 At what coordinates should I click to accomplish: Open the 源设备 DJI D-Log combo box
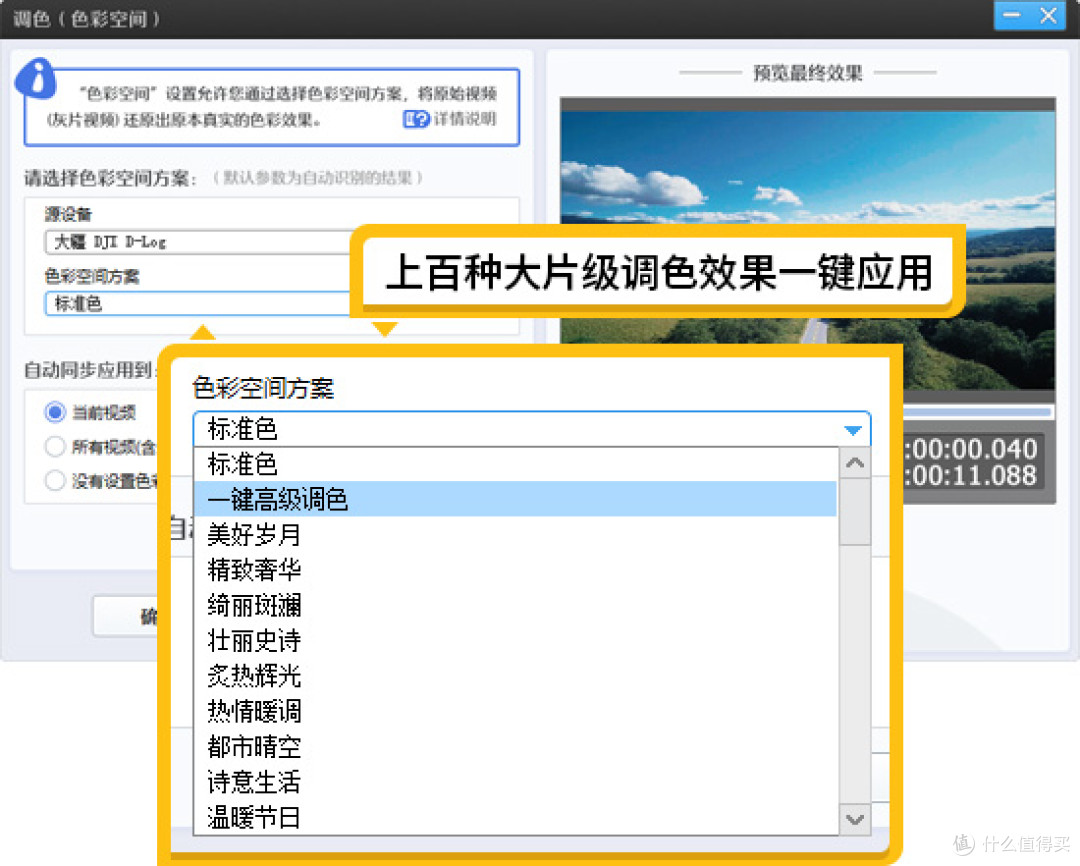point(198,243)
